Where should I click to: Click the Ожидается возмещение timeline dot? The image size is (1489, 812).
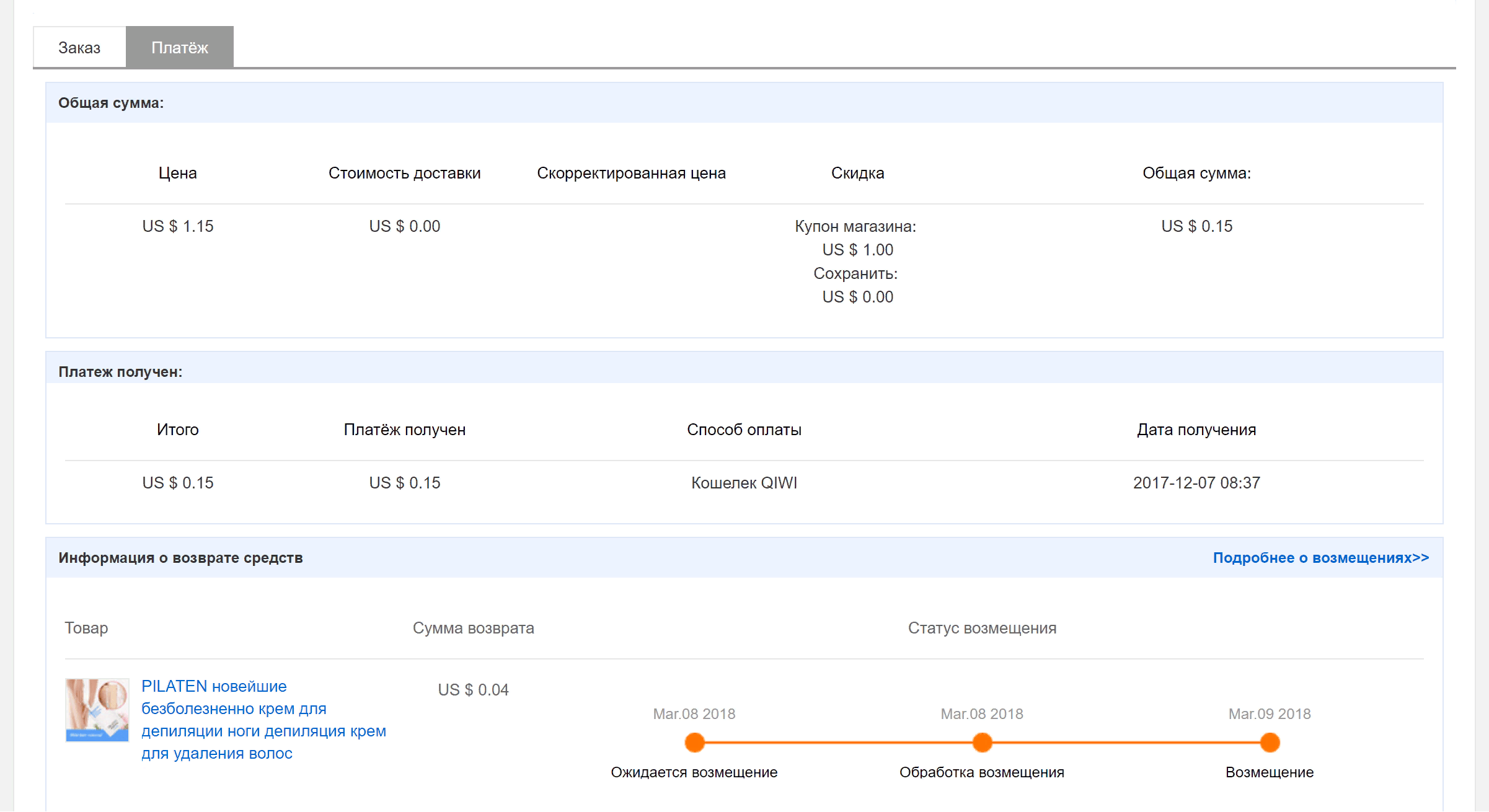(x=694, y=742)
